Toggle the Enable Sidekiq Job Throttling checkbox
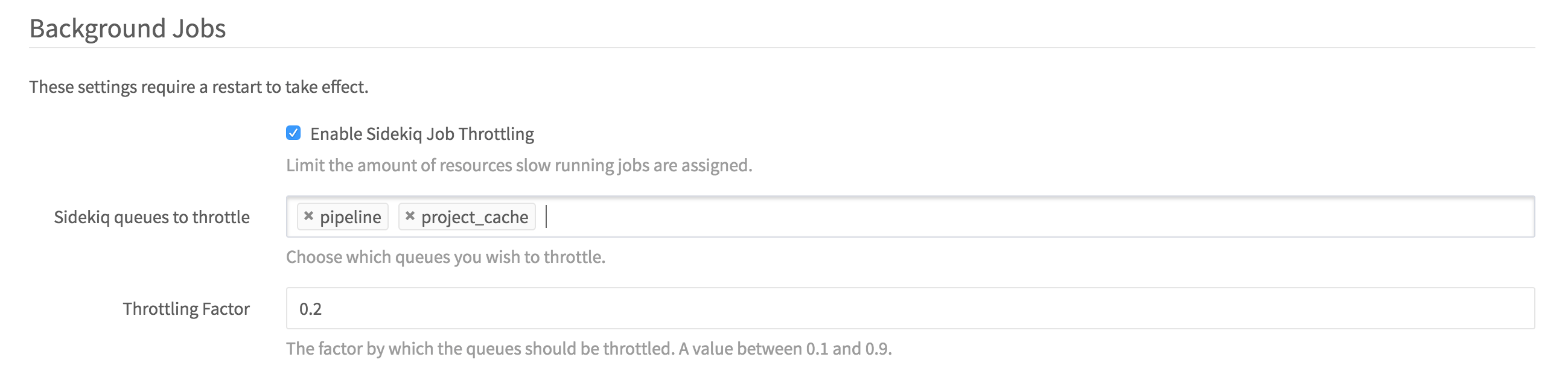Image resolution: width=1568 pixels, height=386 pixels. coord(294,133)
